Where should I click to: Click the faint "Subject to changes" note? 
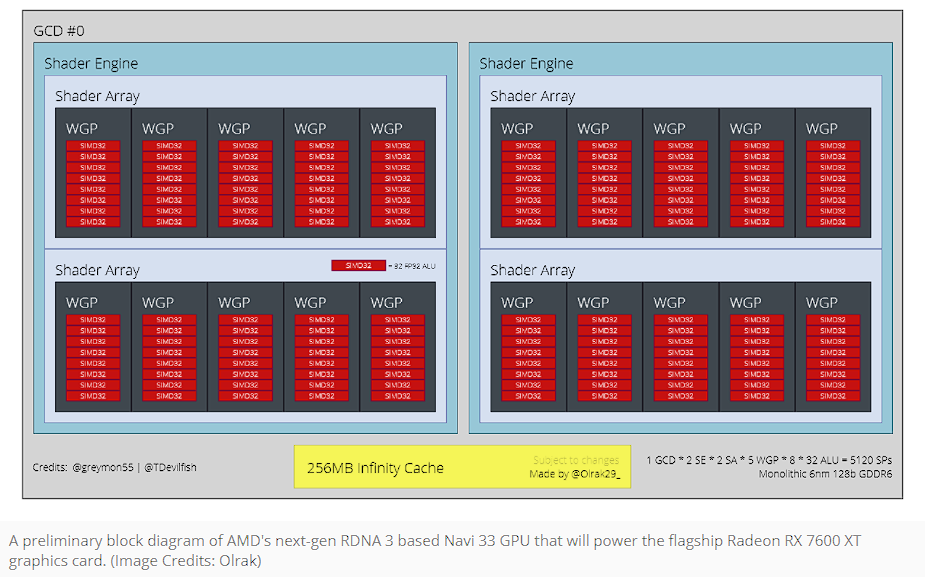pyautogui.click(x=576, y=460)
